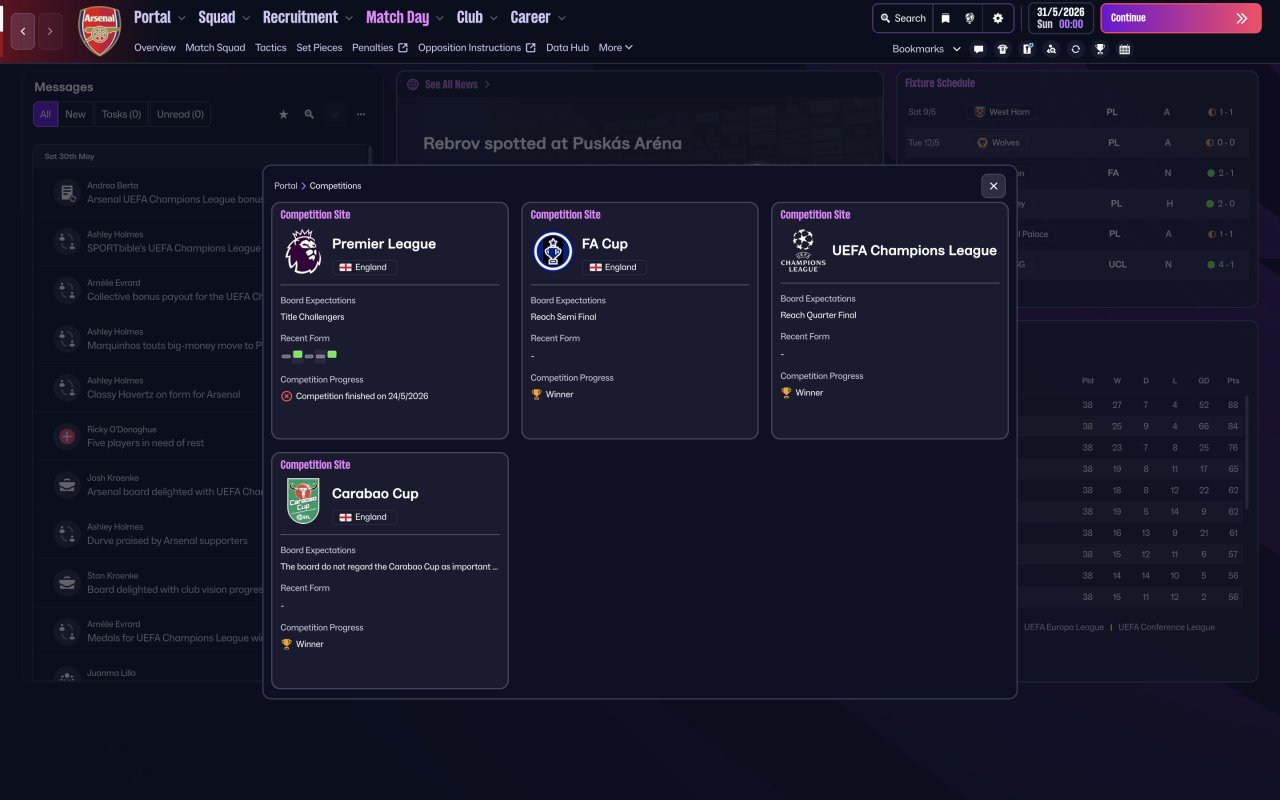
Task: Go back with the left arrow button
Action: [x=22, y=31]
